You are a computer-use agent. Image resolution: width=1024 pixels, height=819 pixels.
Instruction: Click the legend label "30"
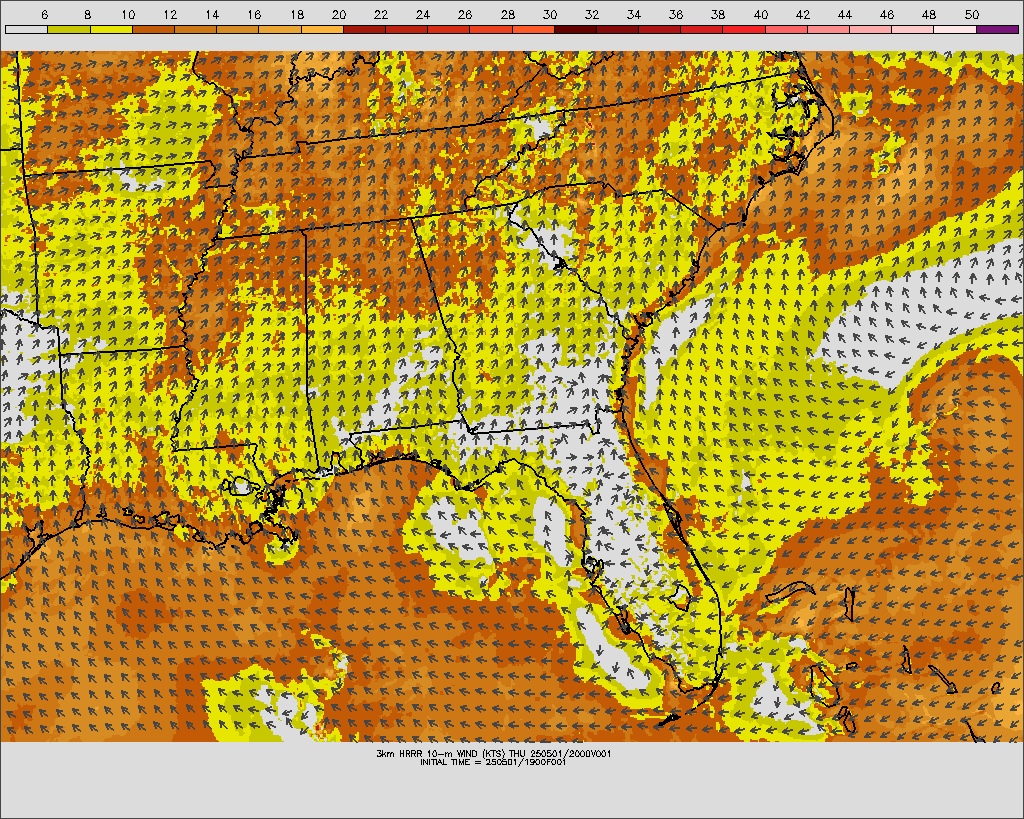pos(550,15)
